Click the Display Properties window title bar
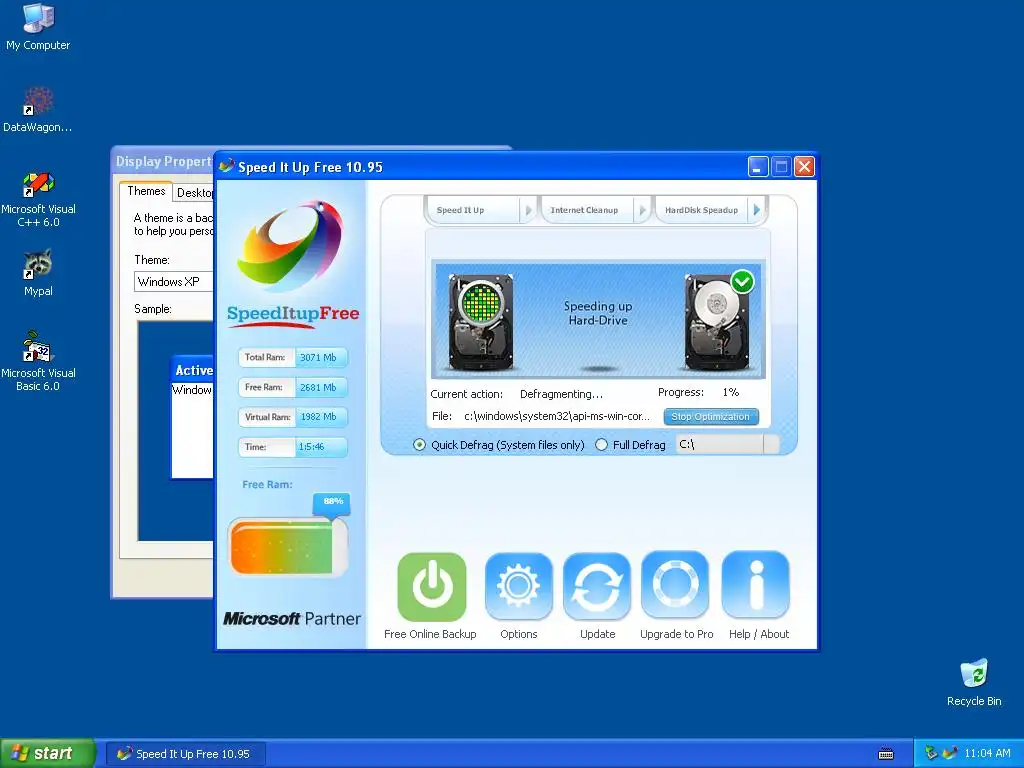The height and width of the screenshot is (768, 1024). (x=163, y=161)
